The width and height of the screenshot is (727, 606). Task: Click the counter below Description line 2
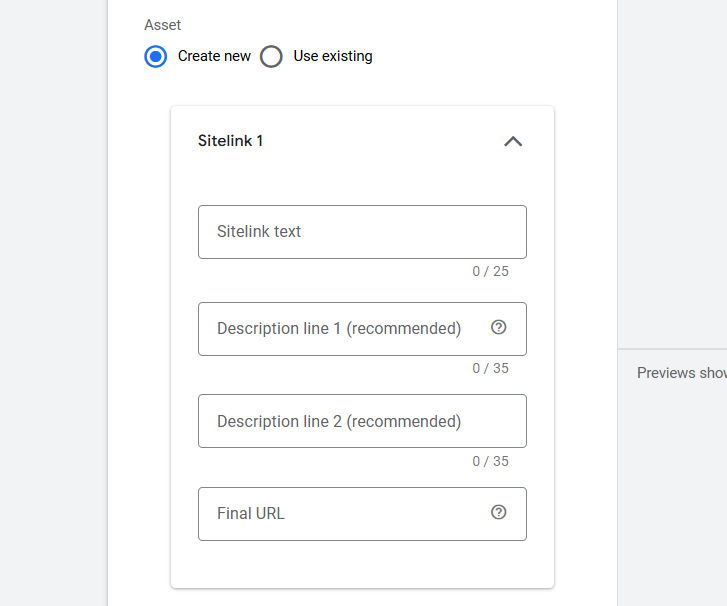coord(490,461)
